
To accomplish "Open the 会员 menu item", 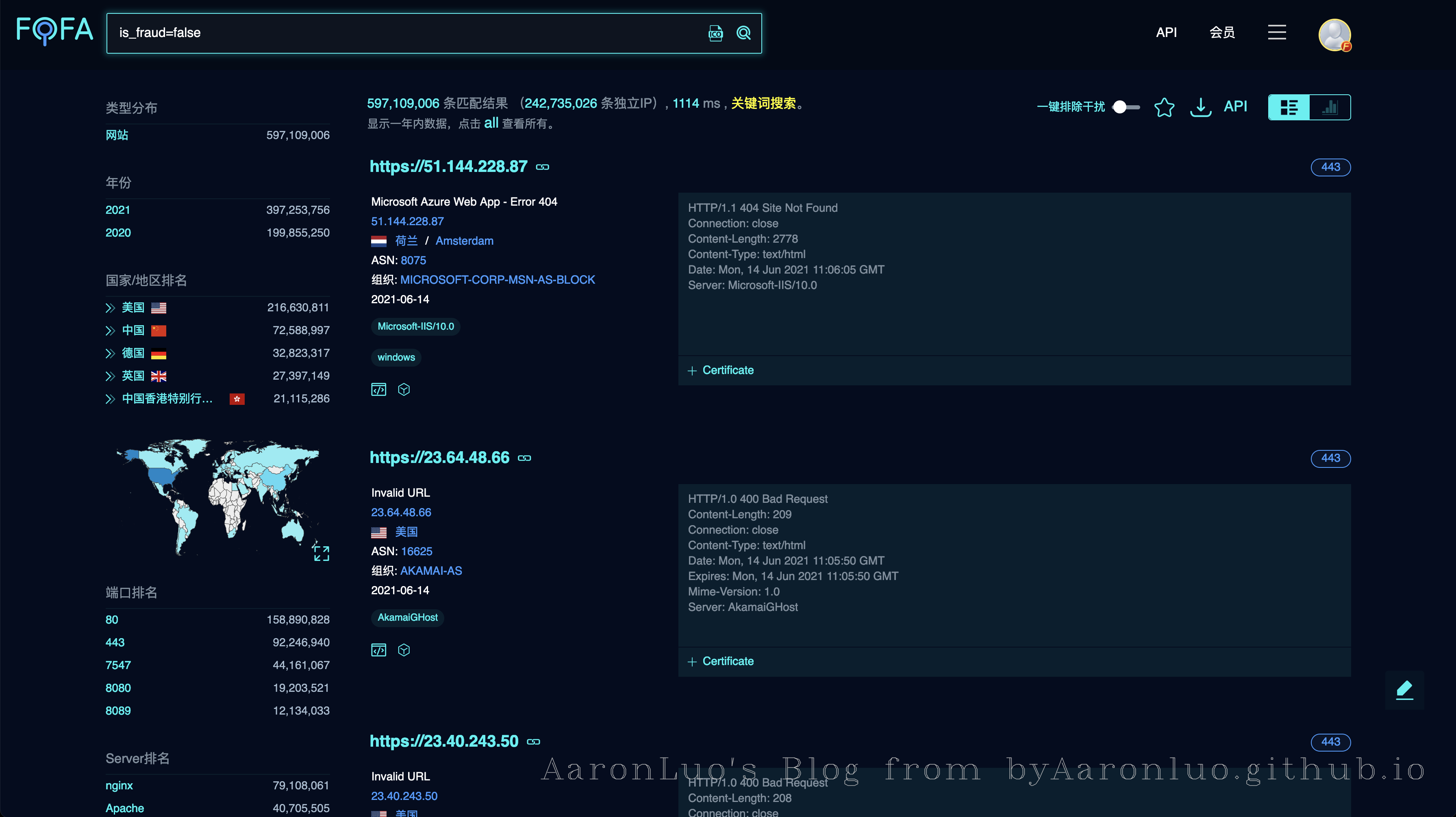I will (x=1222, y=32).
